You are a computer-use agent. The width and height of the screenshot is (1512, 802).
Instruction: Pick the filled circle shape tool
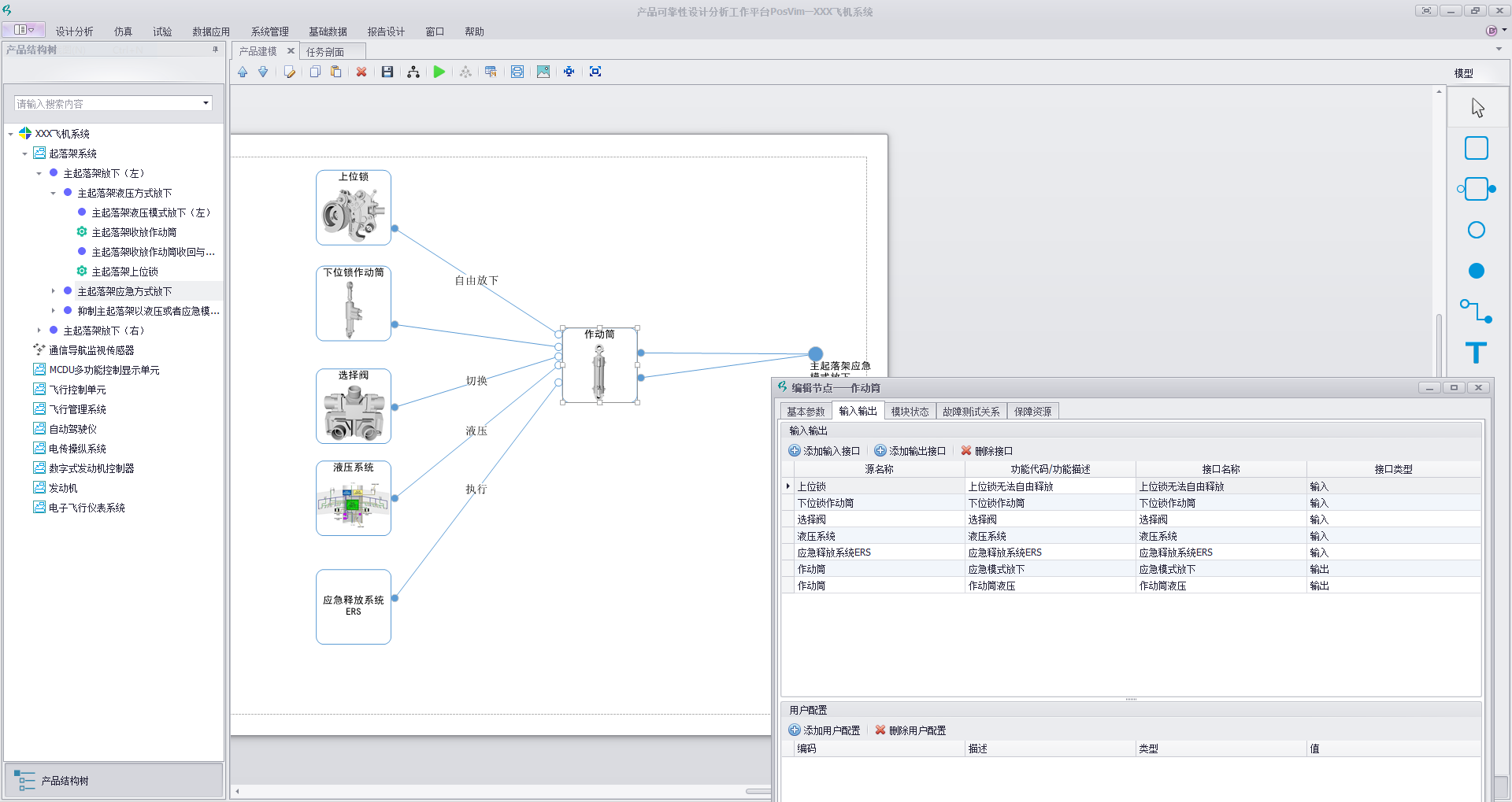1476,271
